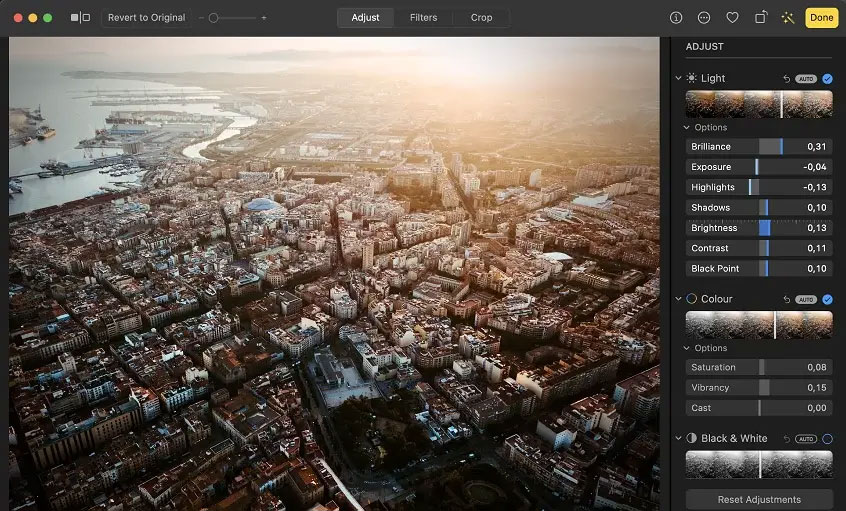The width and height of the screenshot is (846, 511).
Task: Expand the Black & White section
Action: pyautogui.click(x=679, y=438)
